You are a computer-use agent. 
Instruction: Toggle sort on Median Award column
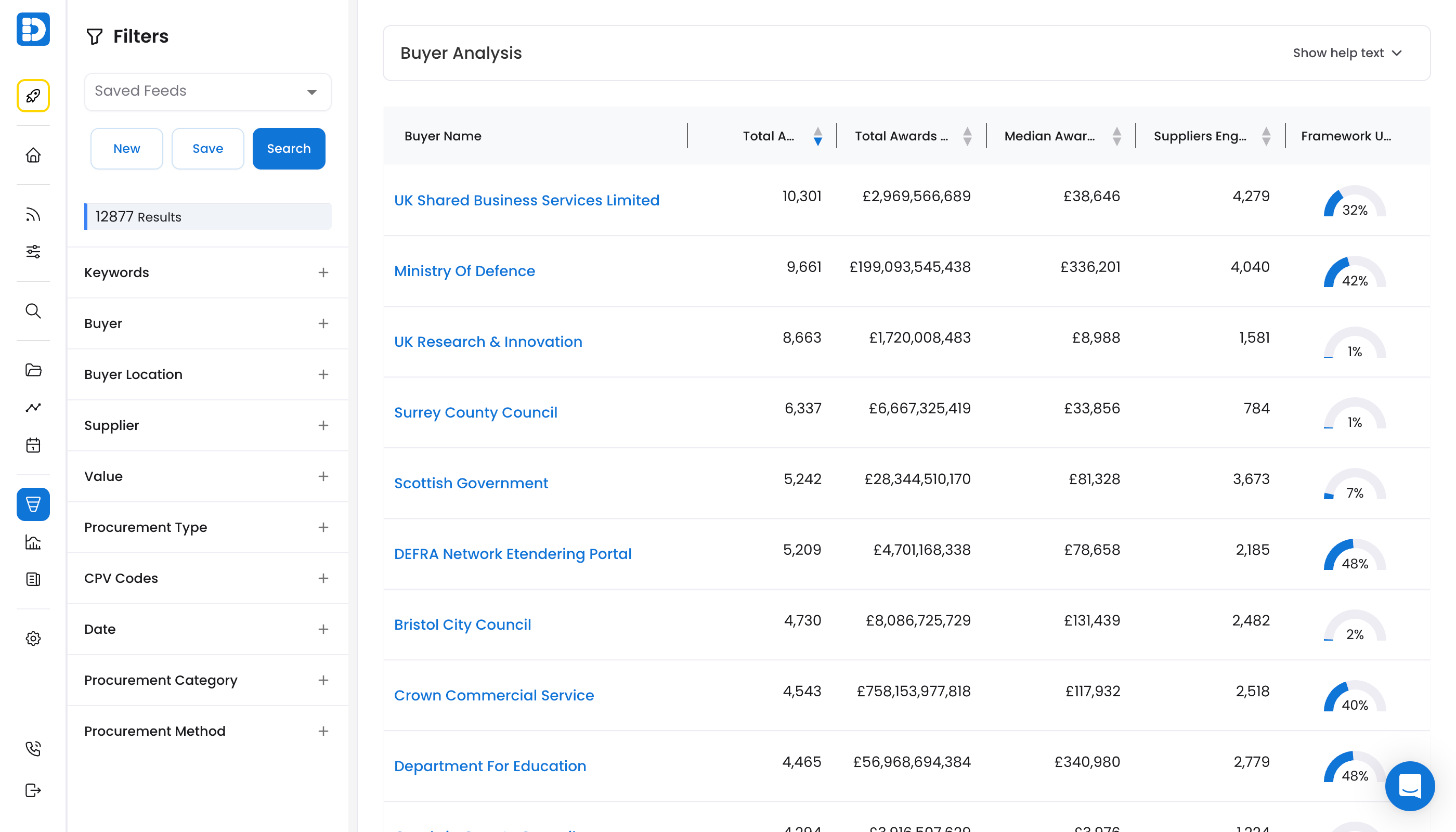[1116, 136]
